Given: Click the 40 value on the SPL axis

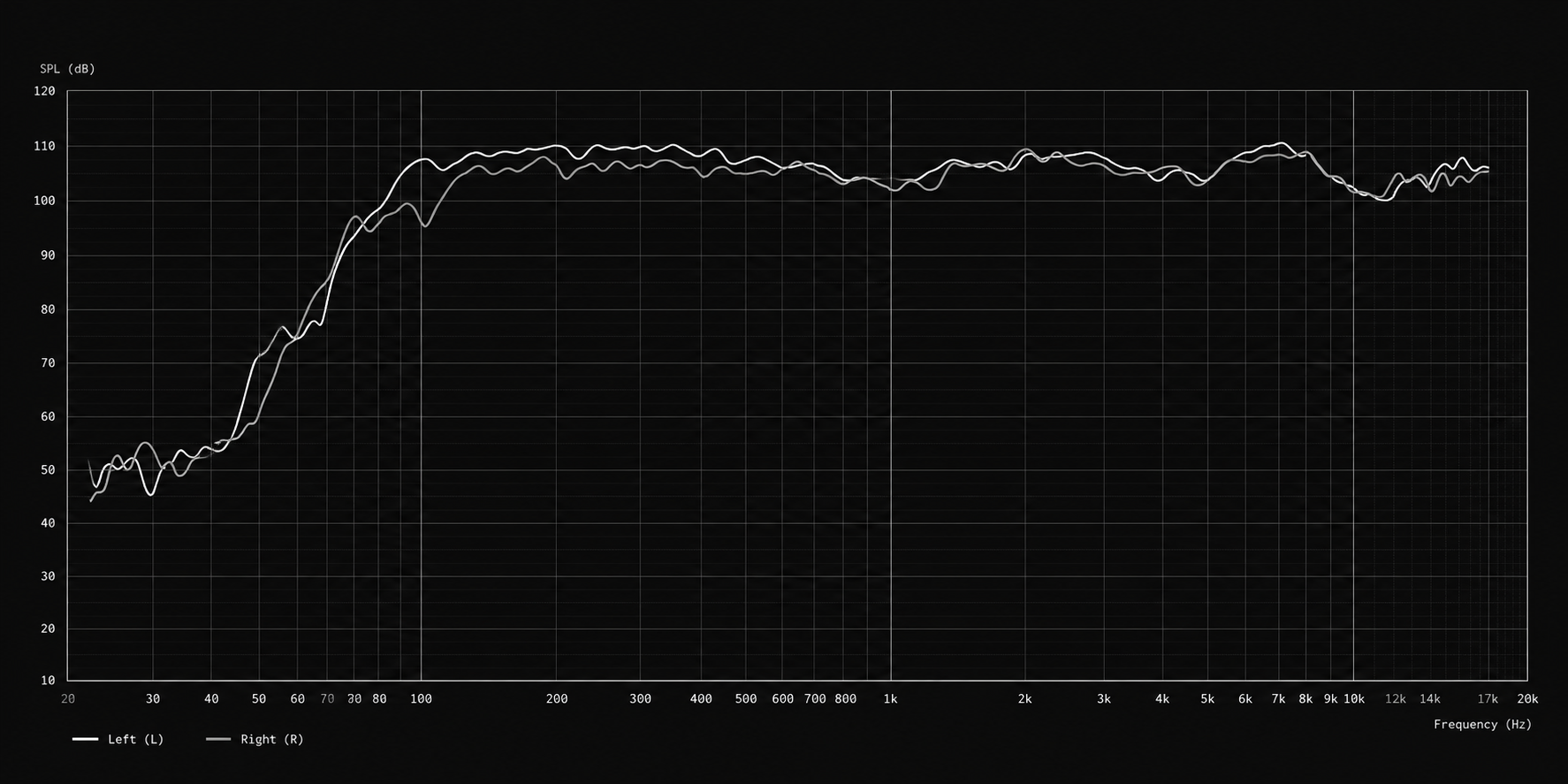Looking at the screenshot, I should click(x=48, y=523).
